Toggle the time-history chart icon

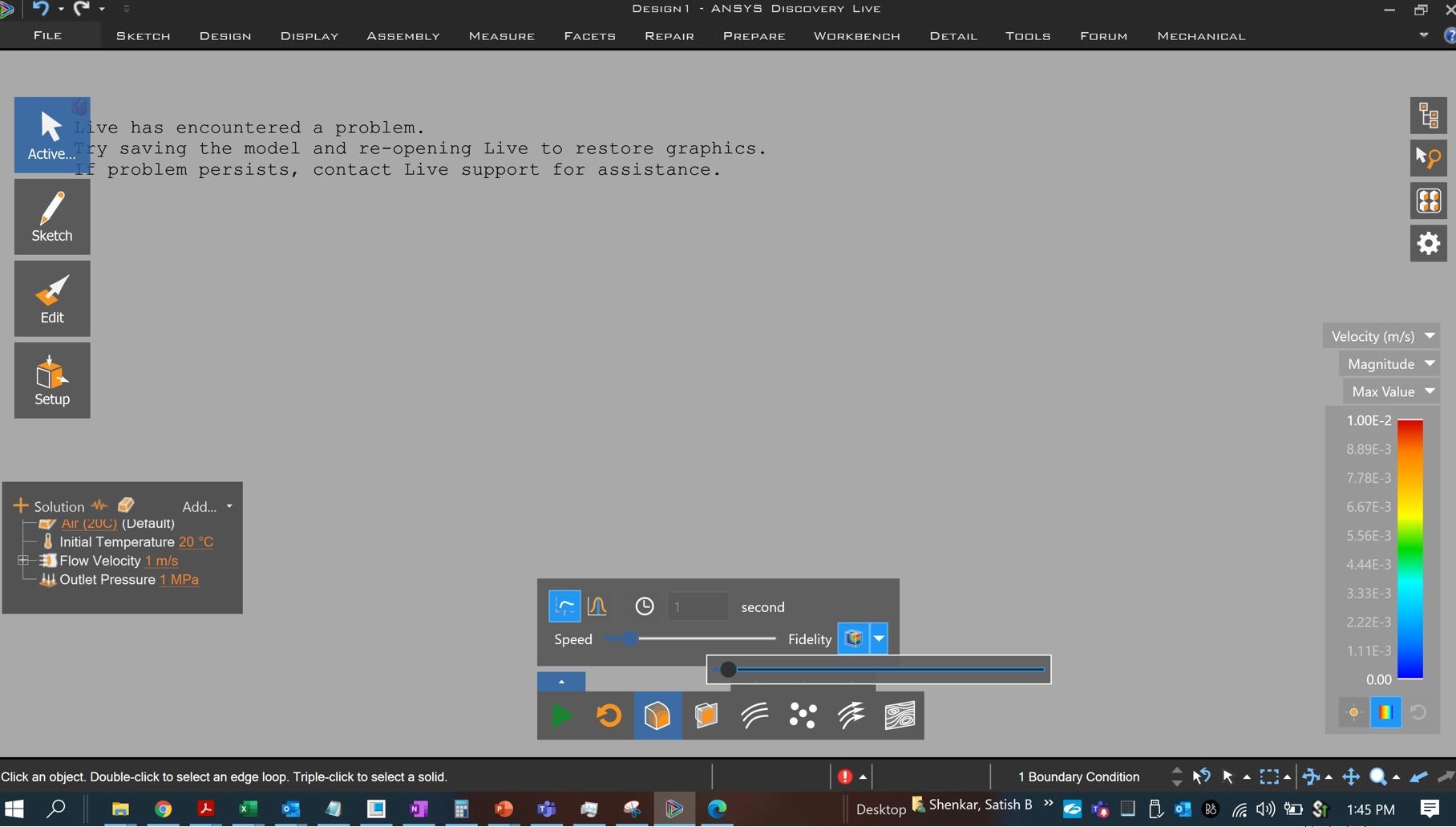[564, 606]
